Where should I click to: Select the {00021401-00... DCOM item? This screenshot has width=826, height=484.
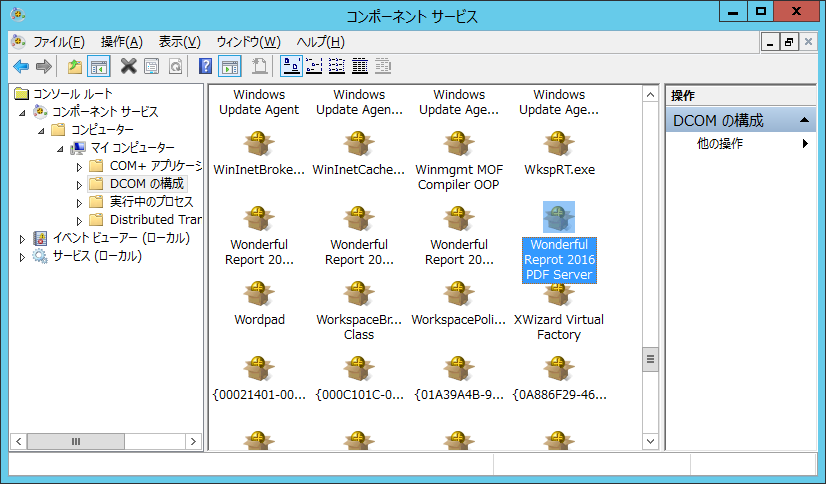pos(259,379)
